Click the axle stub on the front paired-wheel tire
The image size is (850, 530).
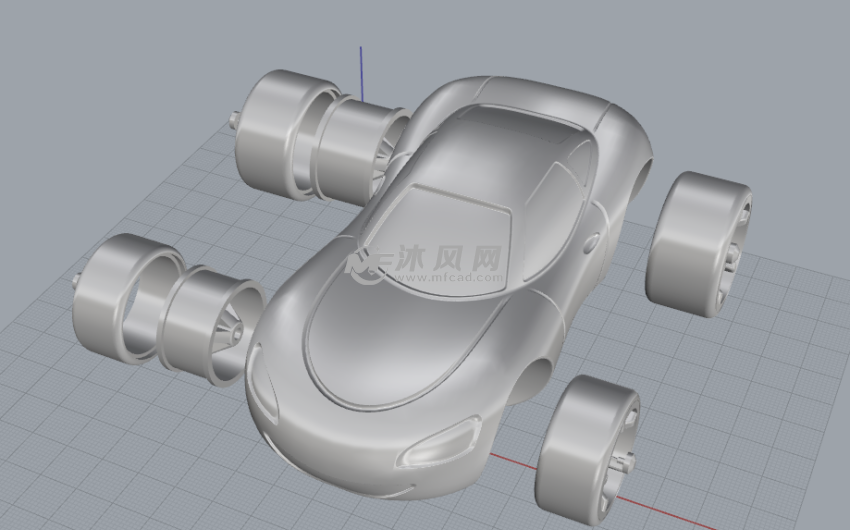point(77,279)
